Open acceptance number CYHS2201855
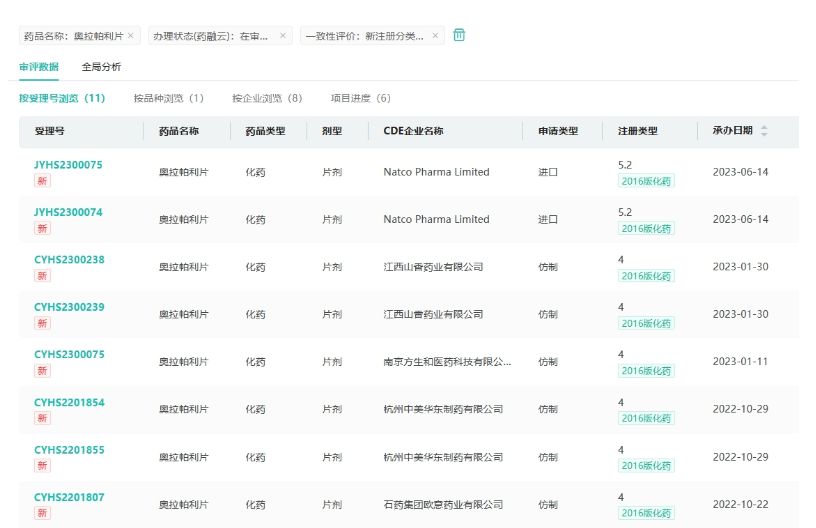 click(x=69, y=450)
